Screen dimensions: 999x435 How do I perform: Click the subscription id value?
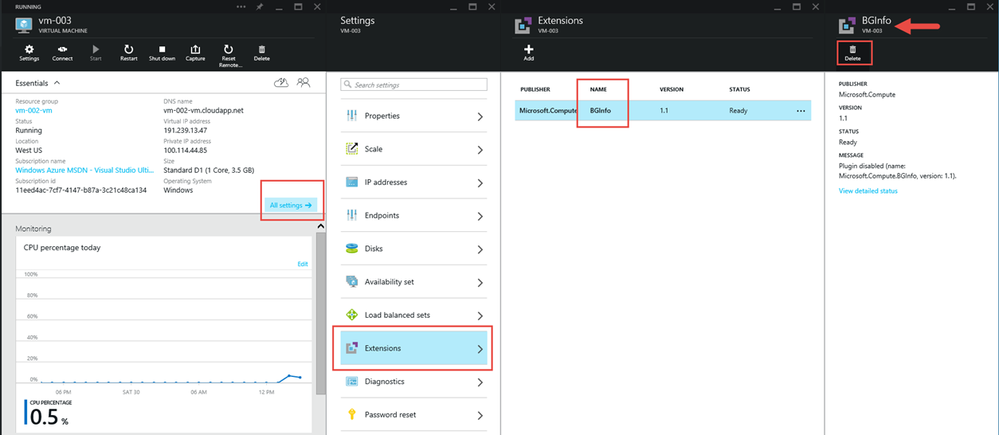click(x=81, y=190)
